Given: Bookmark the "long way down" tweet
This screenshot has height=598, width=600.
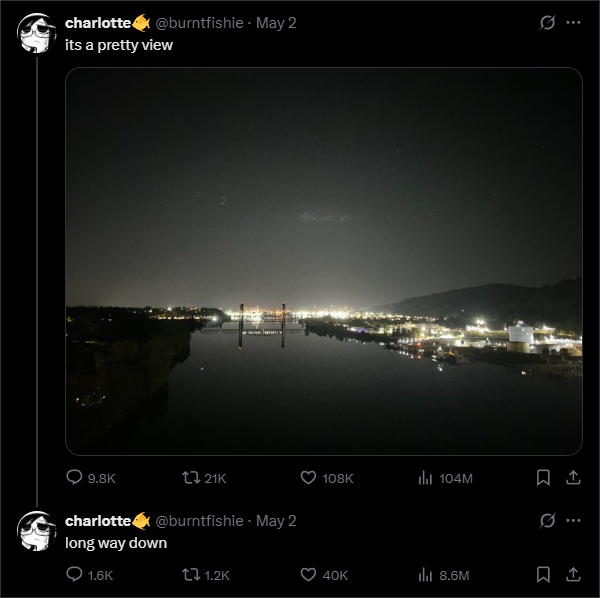Looking at the screenshot, I should (x=543, y=574).
